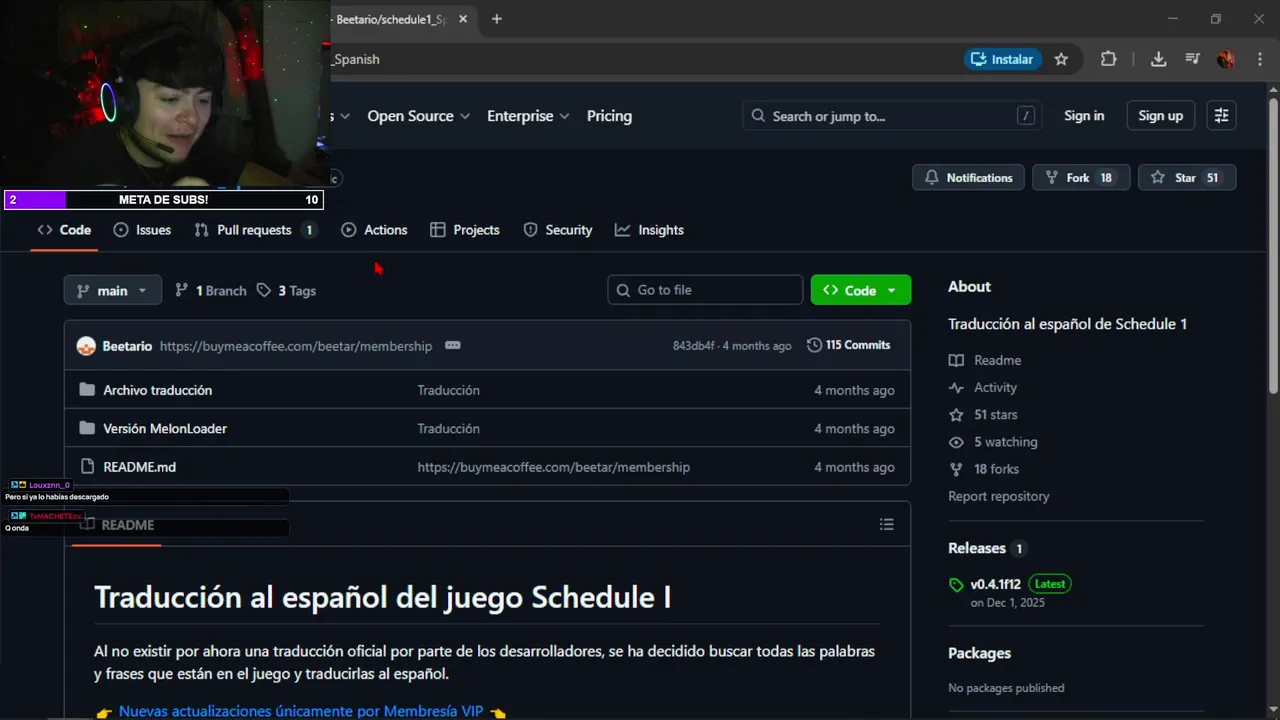Open the Security tab
1280x720 pixels.
(558, 230)
